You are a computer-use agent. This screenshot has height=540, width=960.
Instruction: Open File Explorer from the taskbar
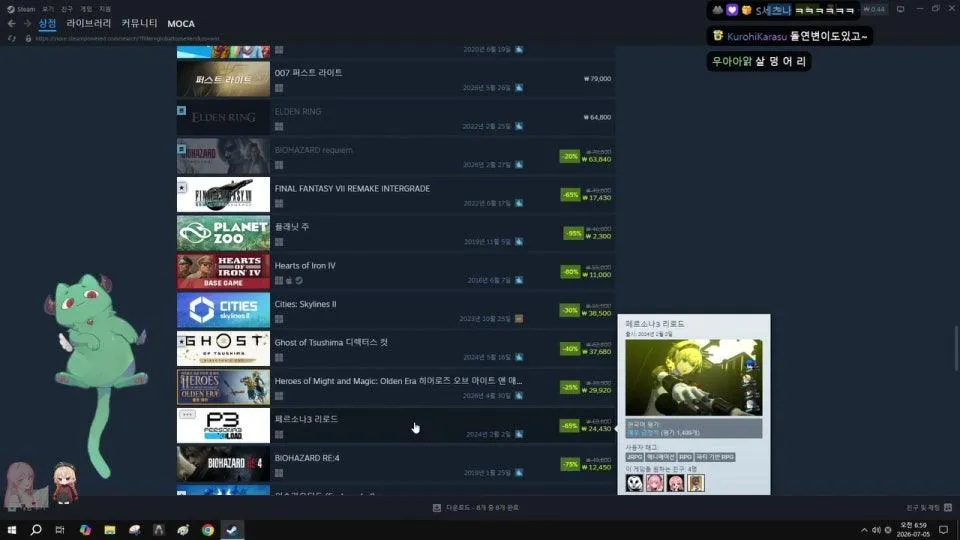110,530
